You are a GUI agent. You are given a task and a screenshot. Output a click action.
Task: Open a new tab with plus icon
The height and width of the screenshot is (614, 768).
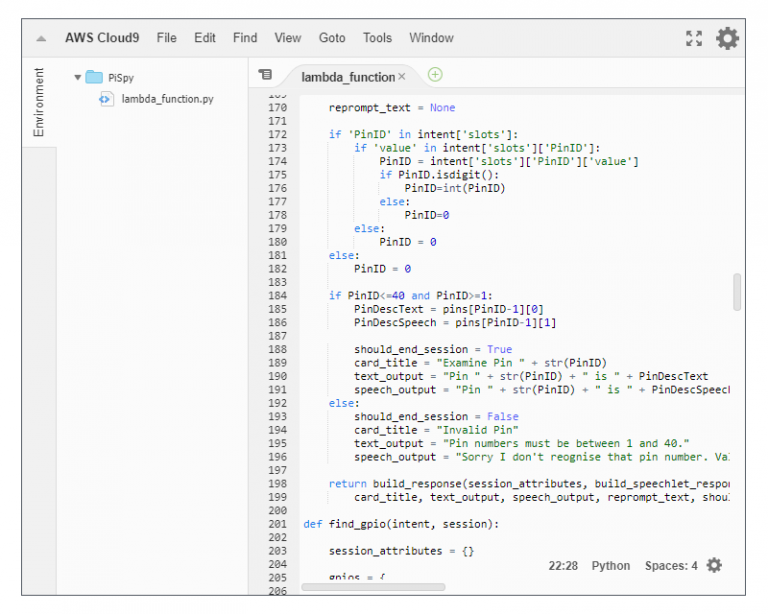[435, 75]
